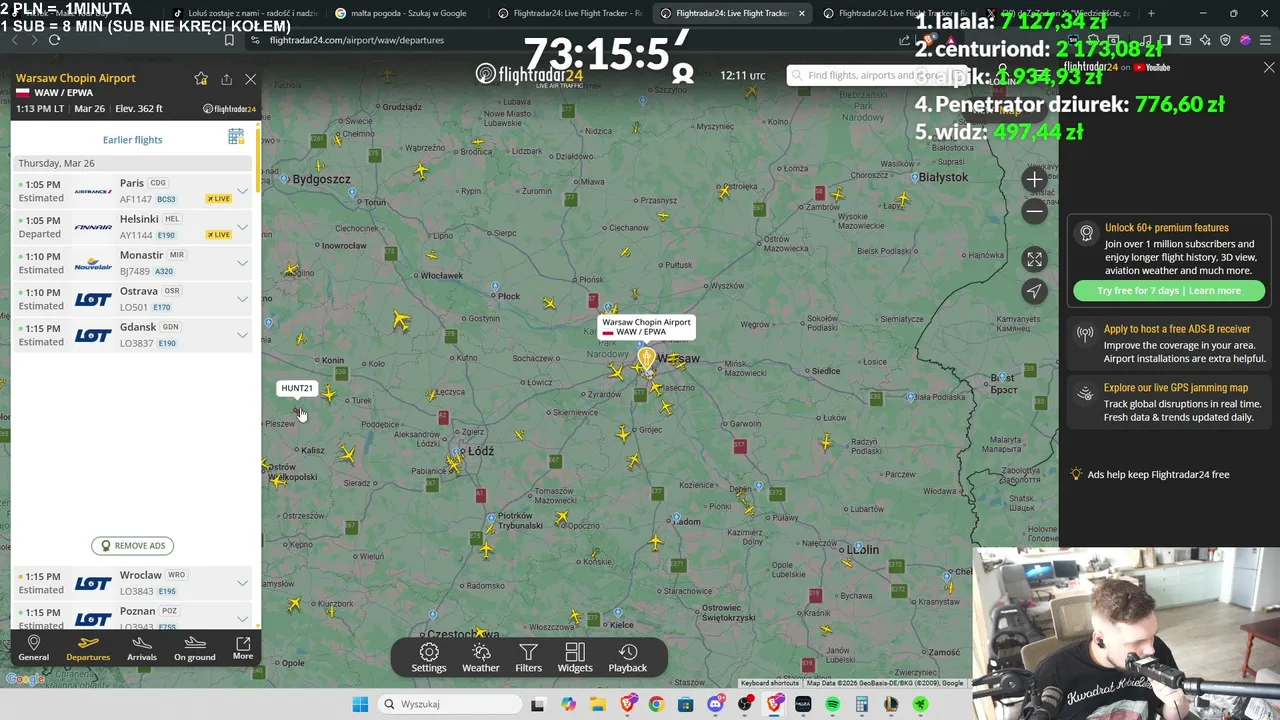
Task: Switch to the Arrivals tab
Action: (142, 647)
